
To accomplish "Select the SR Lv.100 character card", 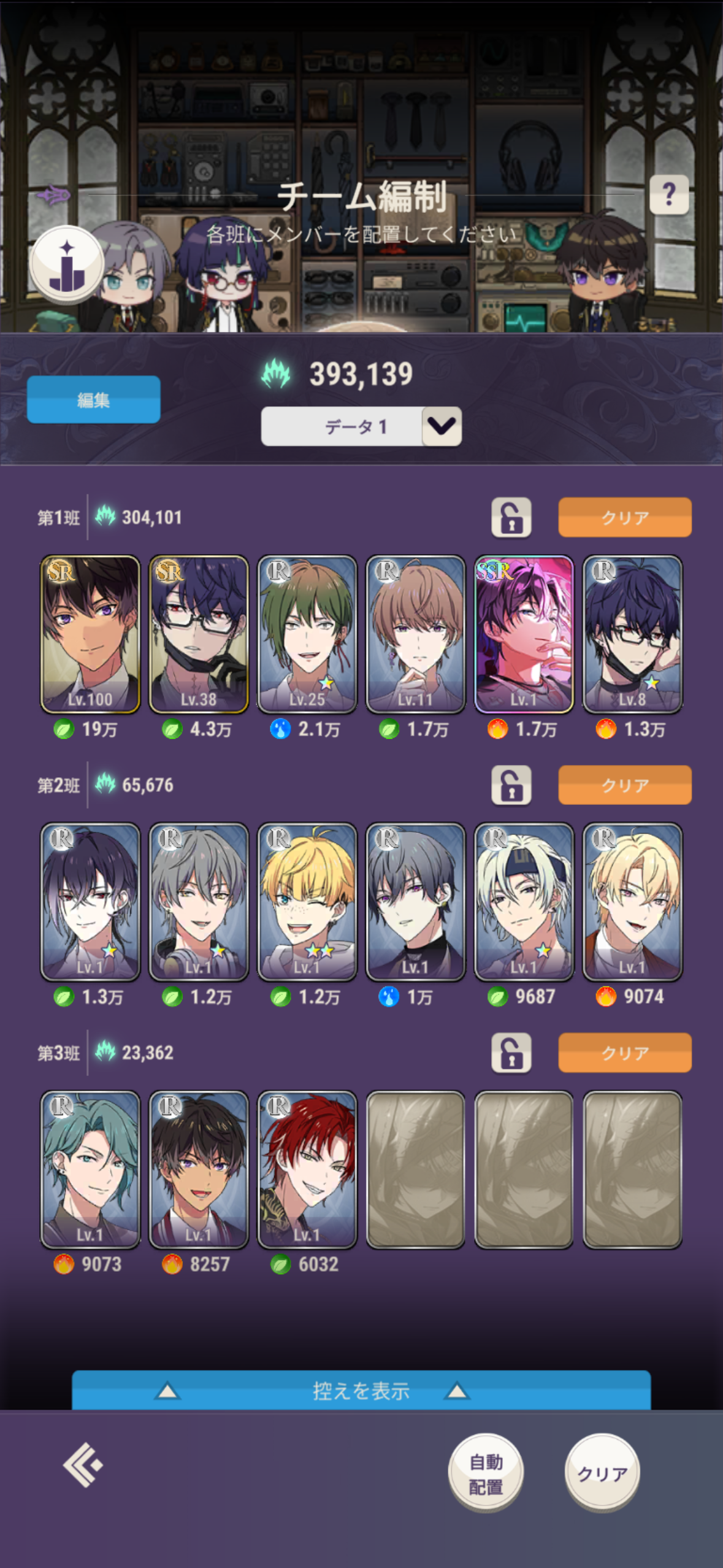I will point(90,634).
